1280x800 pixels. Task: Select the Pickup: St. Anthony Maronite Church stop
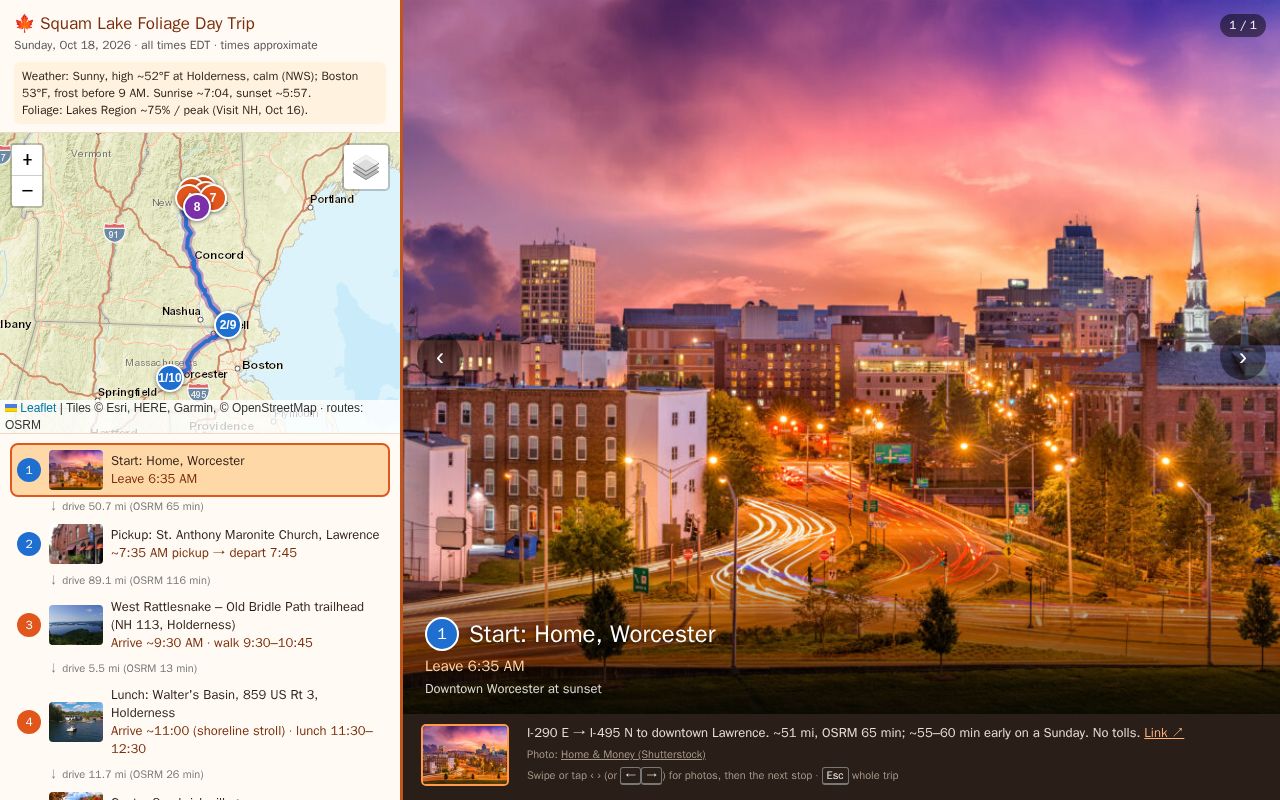tap(200, 544)
